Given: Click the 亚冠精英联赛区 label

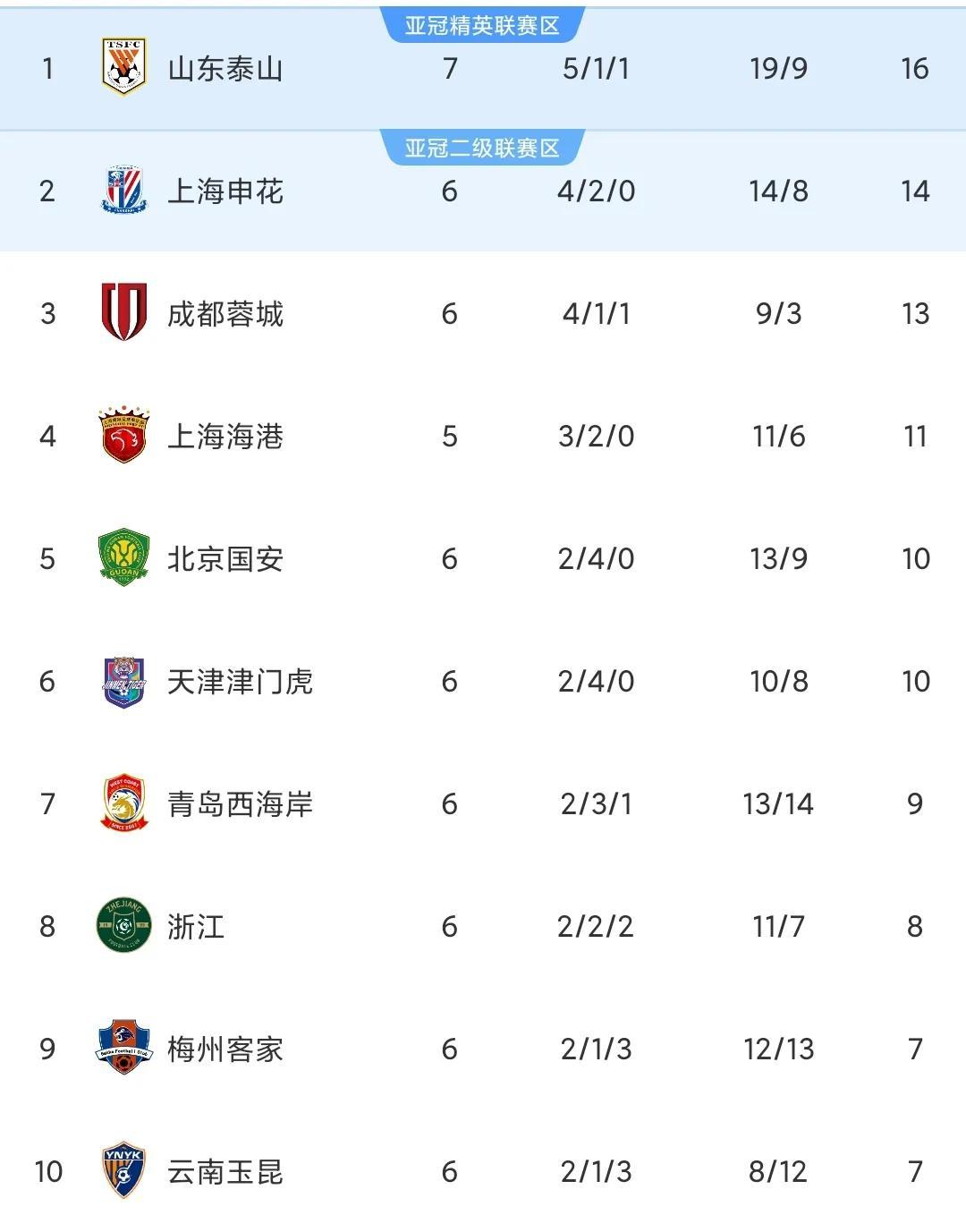Looking at the screenshot, I should 482,25.
